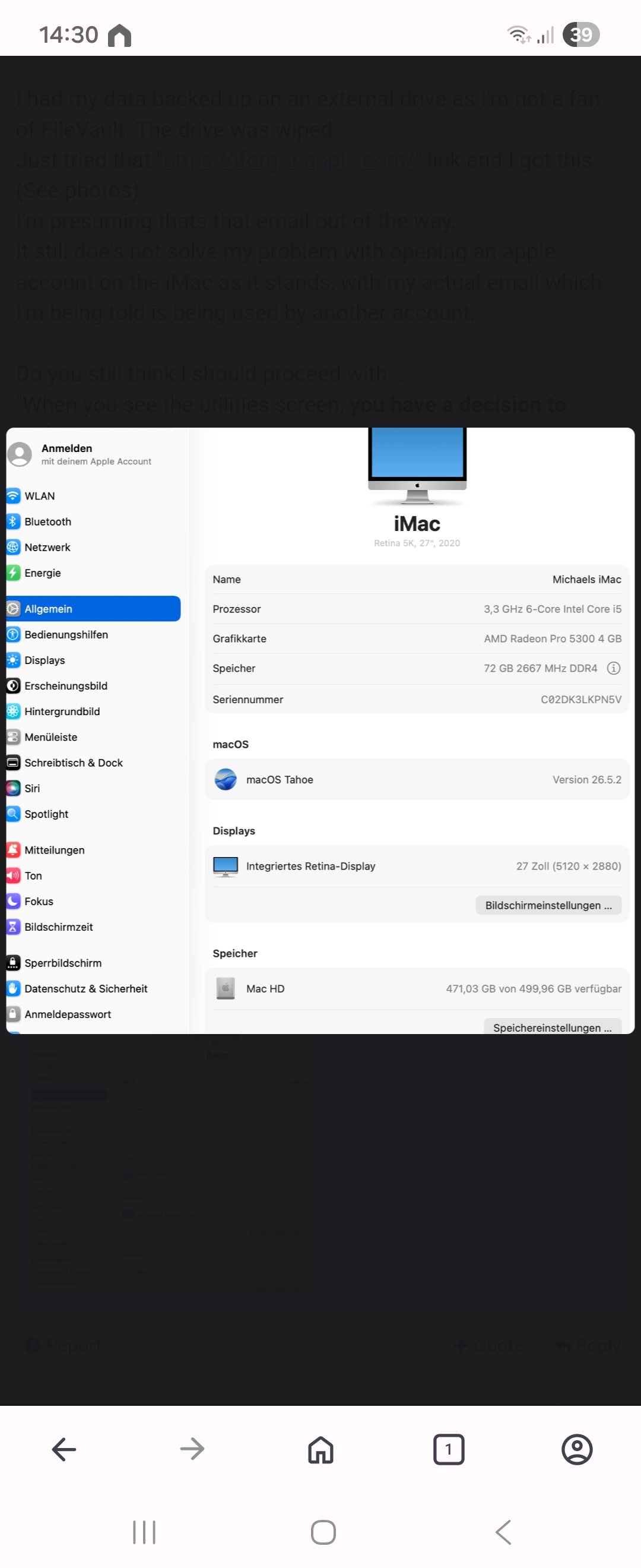The image size is (641, 1568).
Task: Click the Netzwerk globe icon
Action: 13,546
